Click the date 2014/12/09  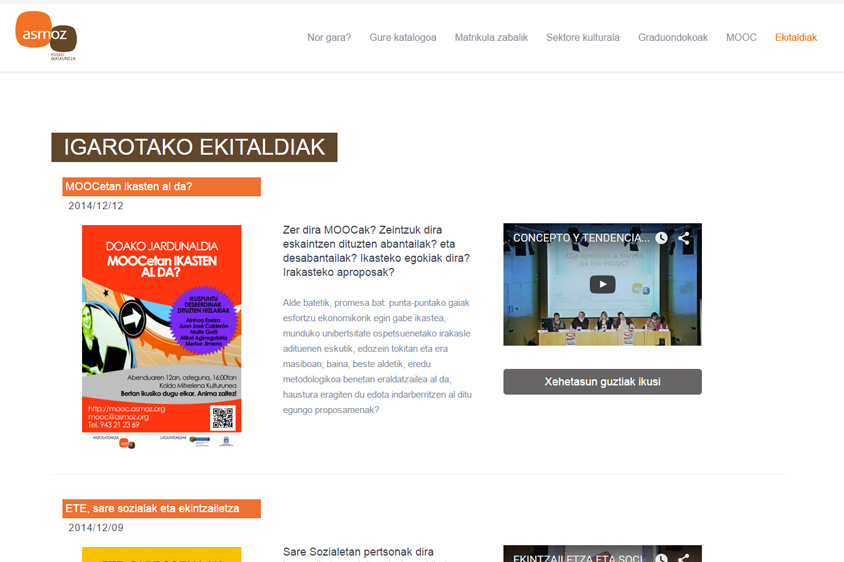point(96,528)
